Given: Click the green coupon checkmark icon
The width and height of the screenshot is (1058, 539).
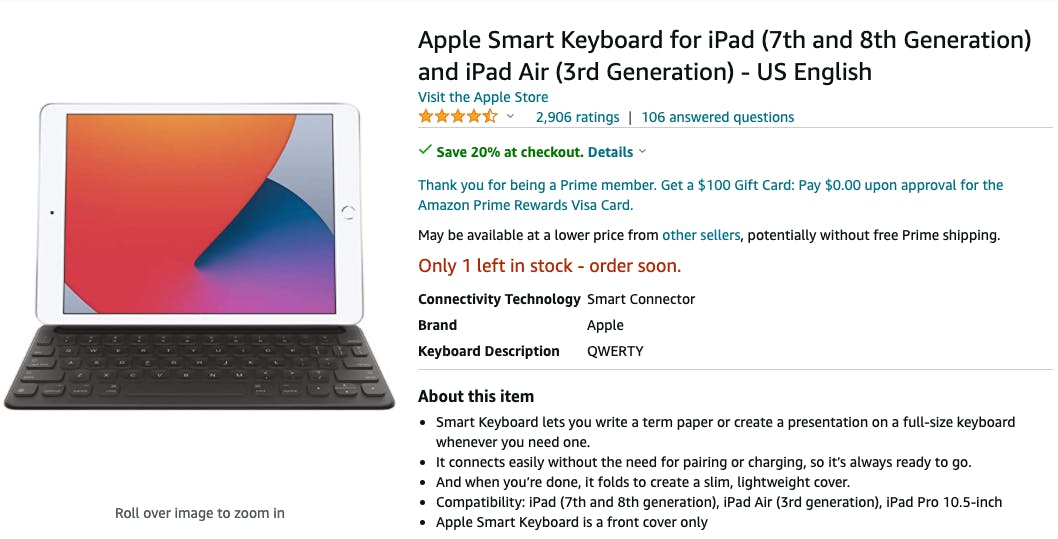Looking at the screenshot, I should [x=425, y=151].
